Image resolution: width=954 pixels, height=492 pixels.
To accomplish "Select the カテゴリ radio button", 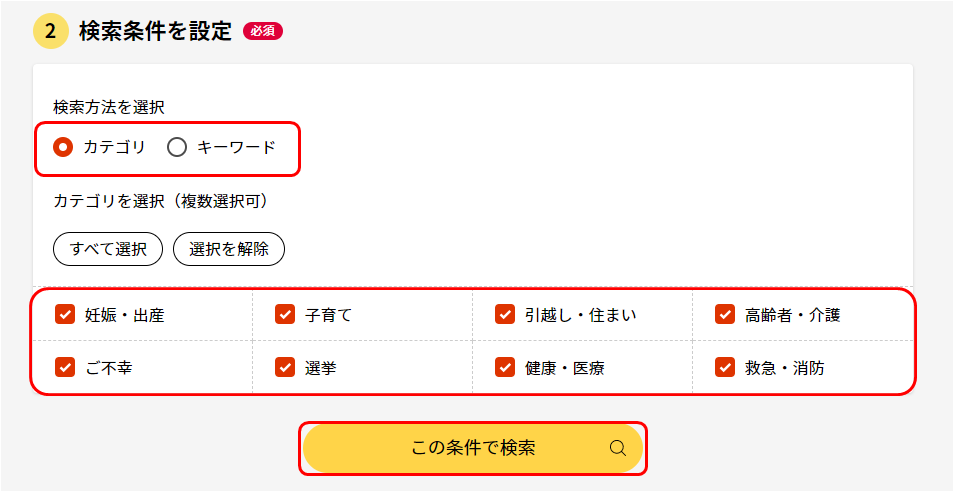I will (63, 147).
